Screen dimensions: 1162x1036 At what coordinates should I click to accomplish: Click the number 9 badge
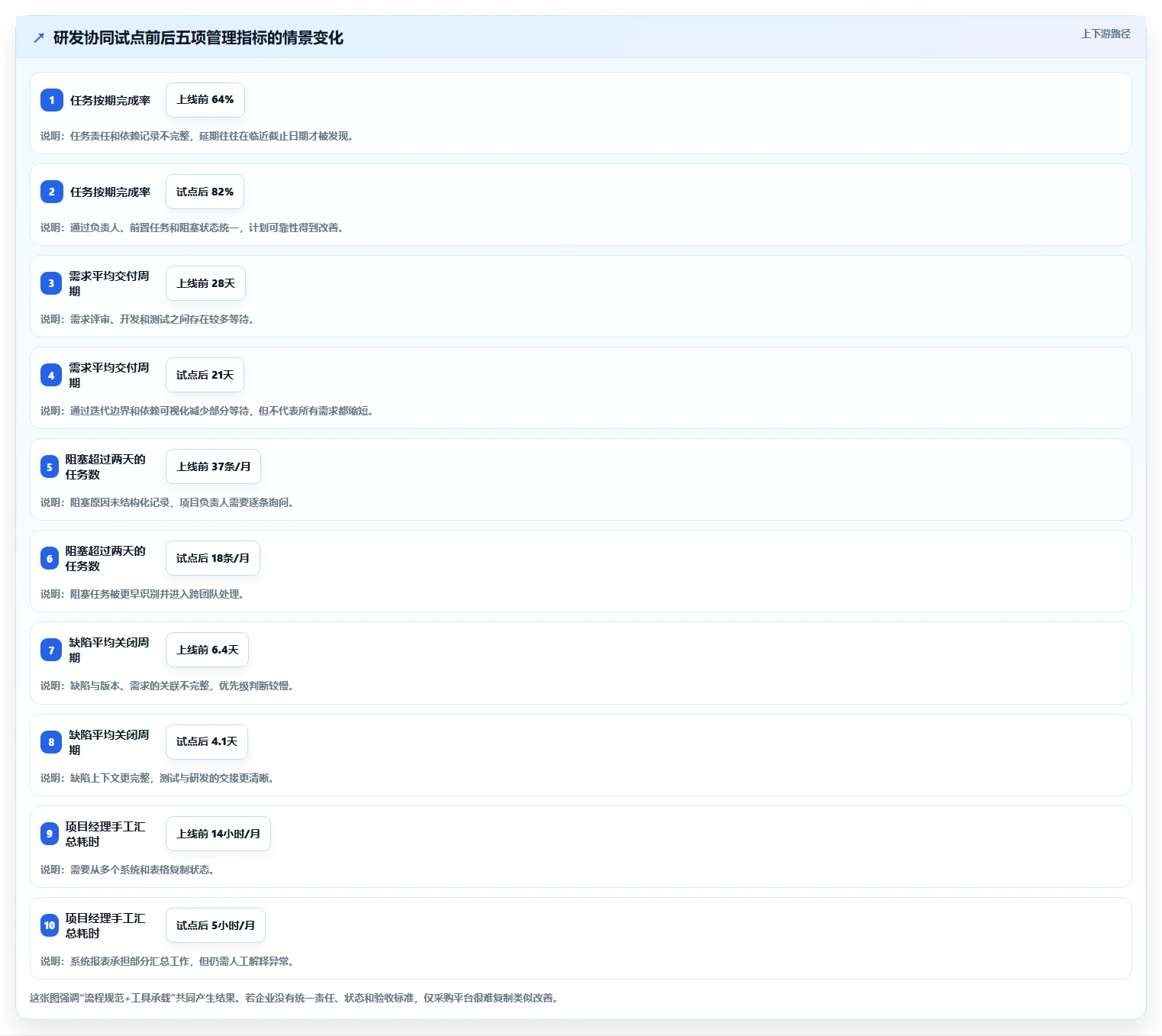(50, 834)
